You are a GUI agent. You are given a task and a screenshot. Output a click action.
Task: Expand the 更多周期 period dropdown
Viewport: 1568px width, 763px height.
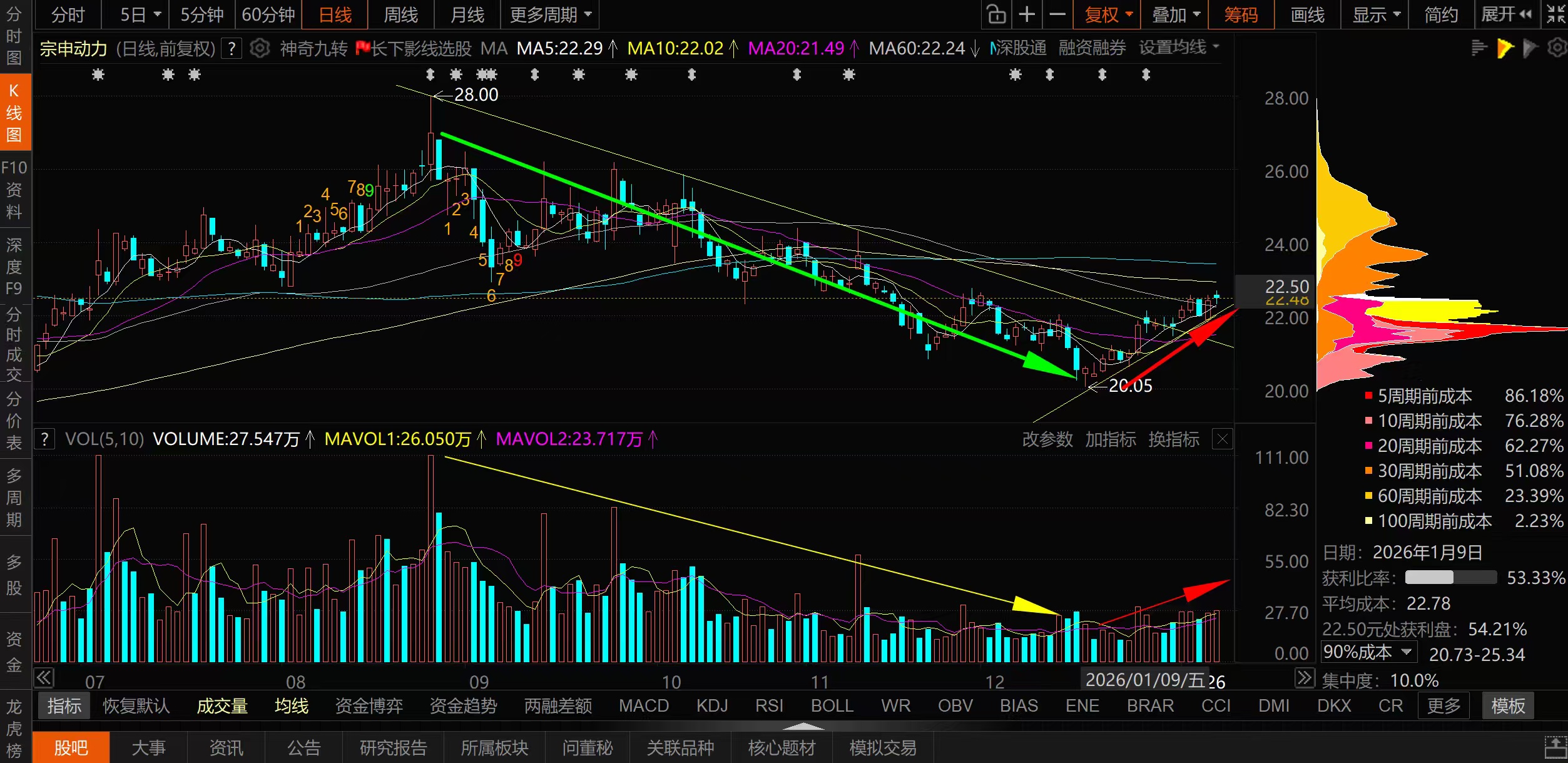[x=549, y=14]
